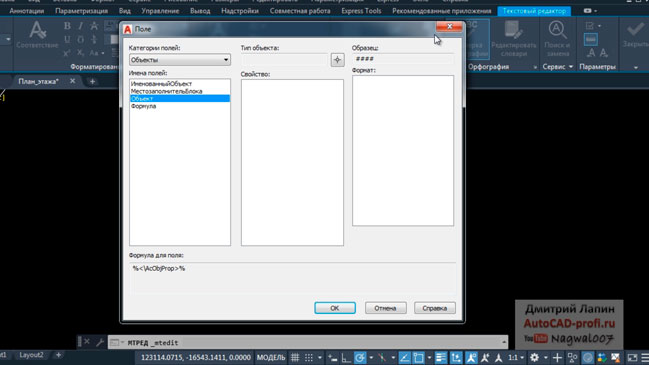This screenshot has width=649, height=365.
Task: Expand the Орфография panel
Action: pos(535,67)
